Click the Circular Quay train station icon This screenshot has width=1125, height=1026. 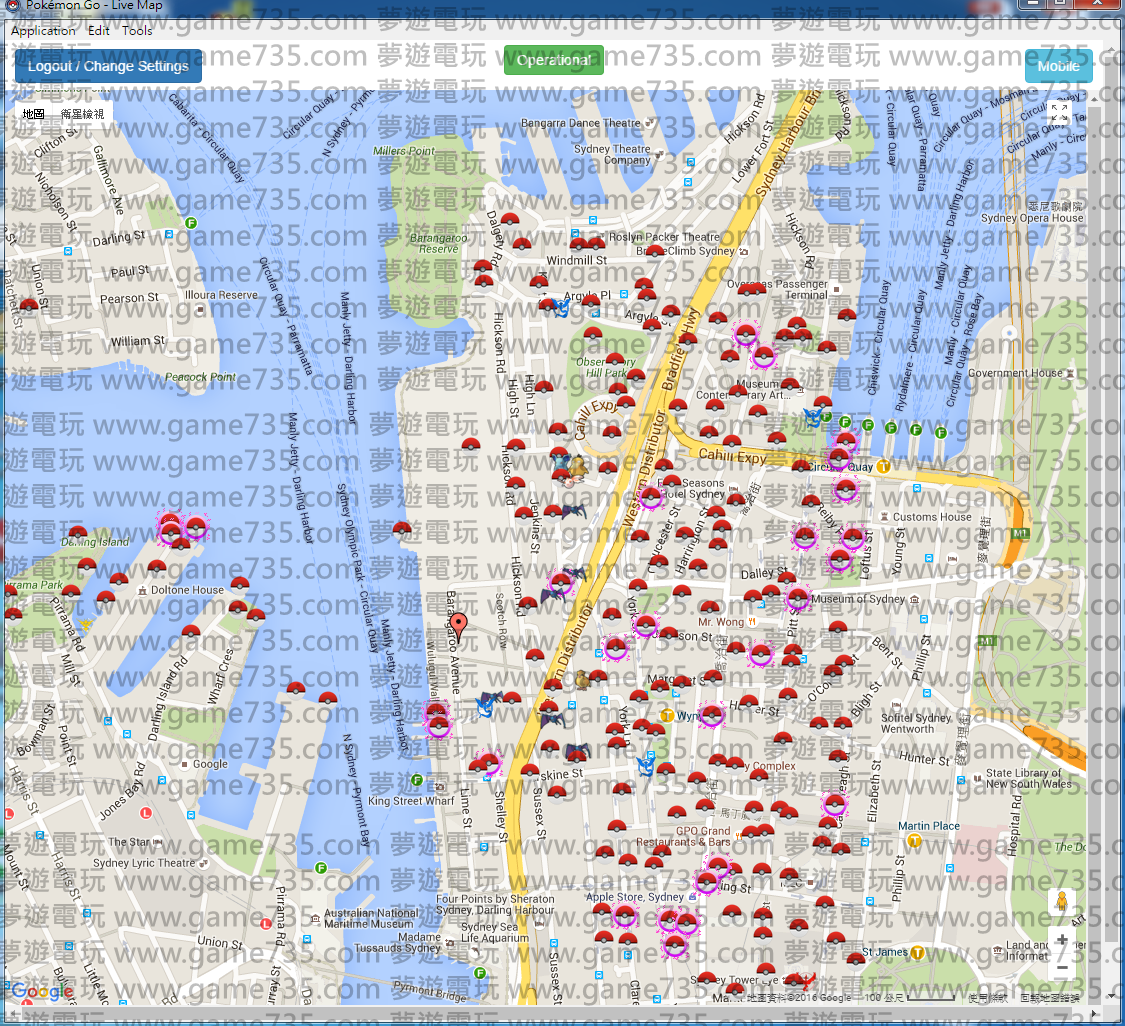tap(883, 466)
